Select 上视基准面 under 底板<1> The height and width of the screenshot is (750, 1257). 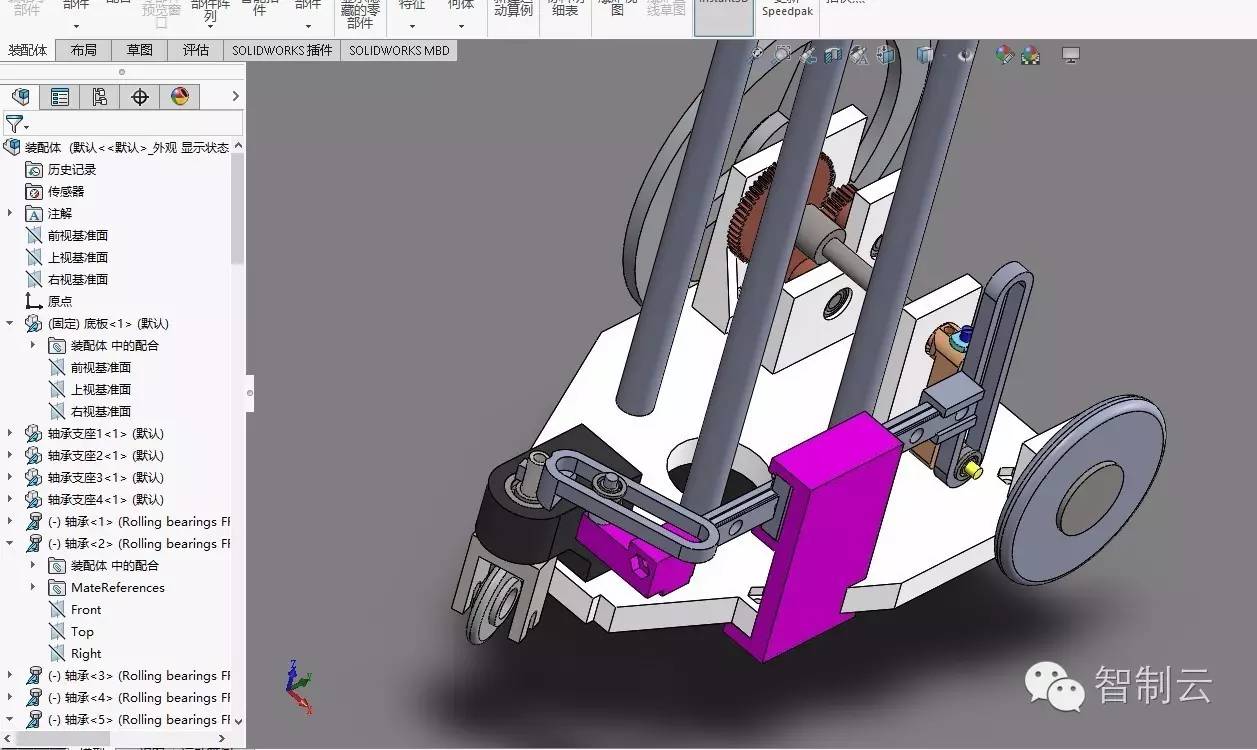101,389
